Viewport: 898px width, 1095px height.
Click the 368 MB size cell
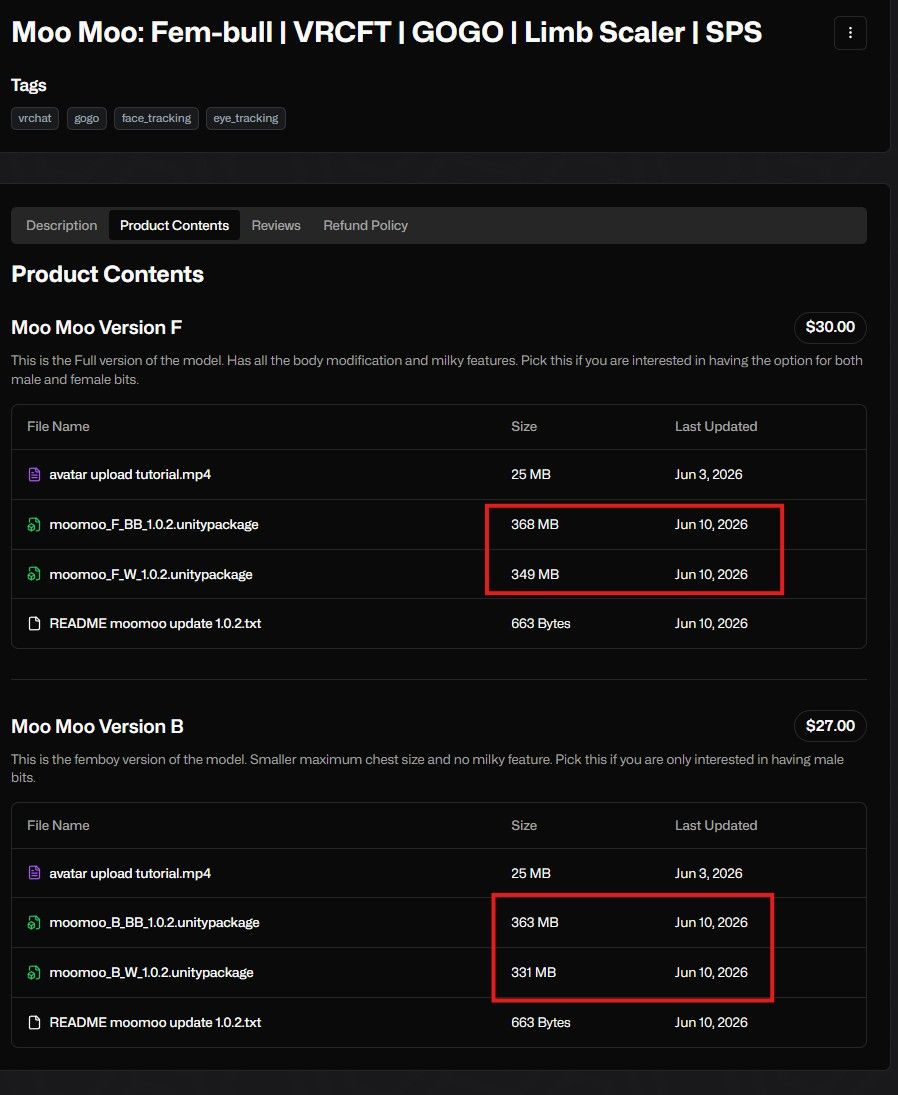point(535,524)
